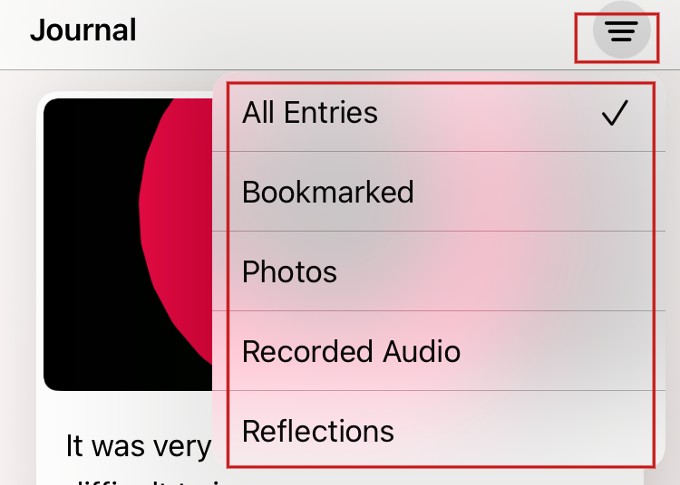Tap the filter icon next to Journal

621,30
